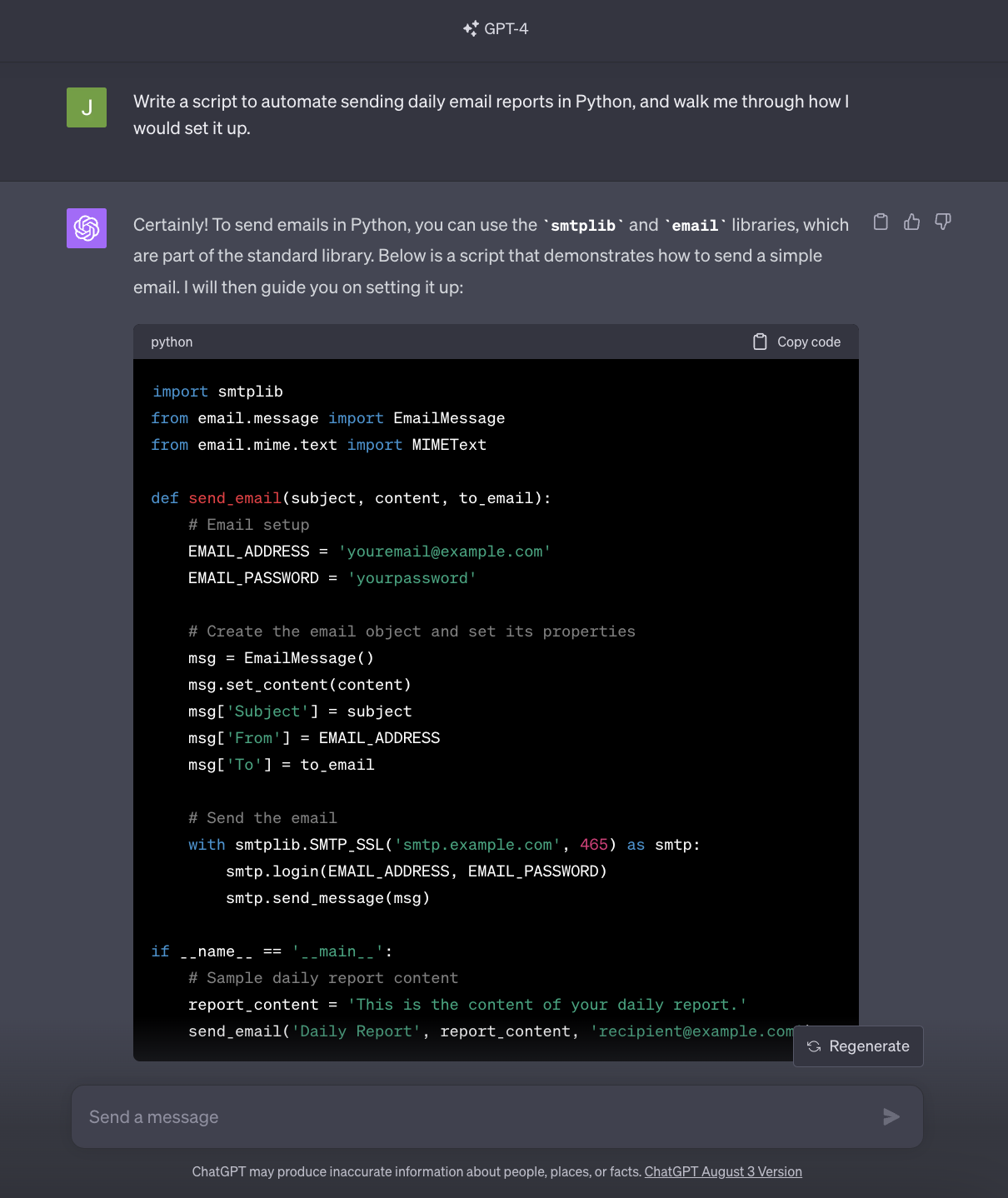This screenshot has width=1008, height=1198.
Task: Click the 'smtp.login' code line
Action: (x=417, y=871)
